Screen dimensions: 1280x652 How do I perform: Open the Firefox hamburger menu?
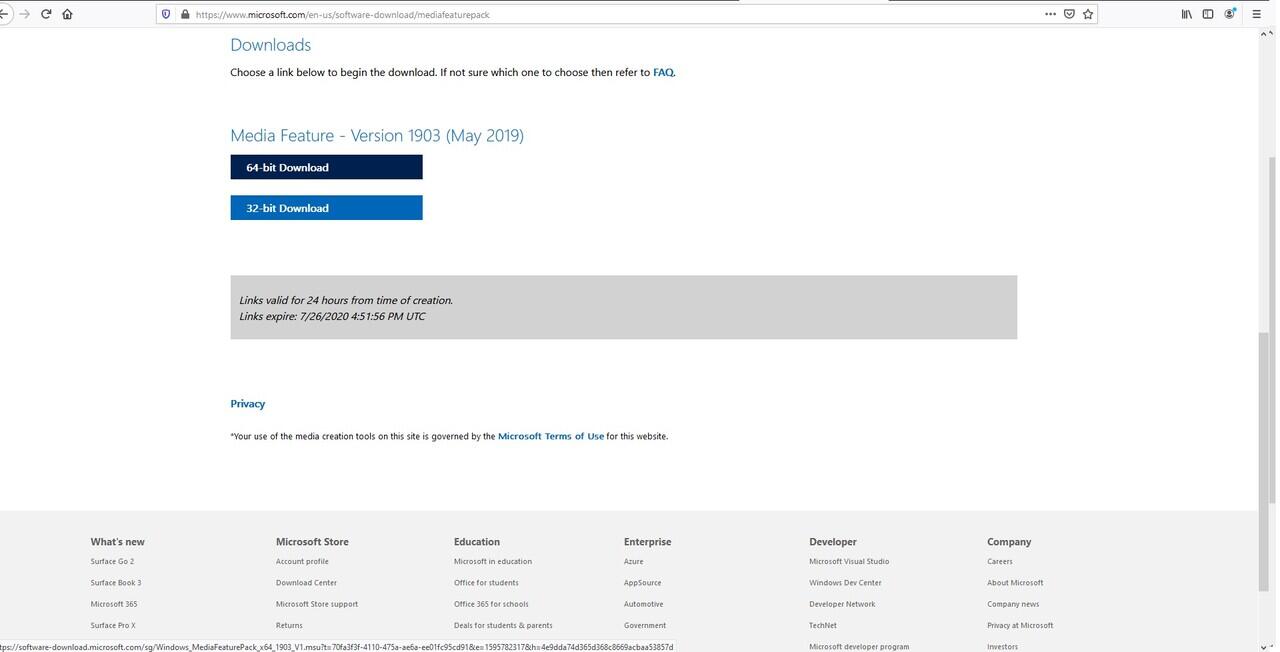click(1257, 14)
